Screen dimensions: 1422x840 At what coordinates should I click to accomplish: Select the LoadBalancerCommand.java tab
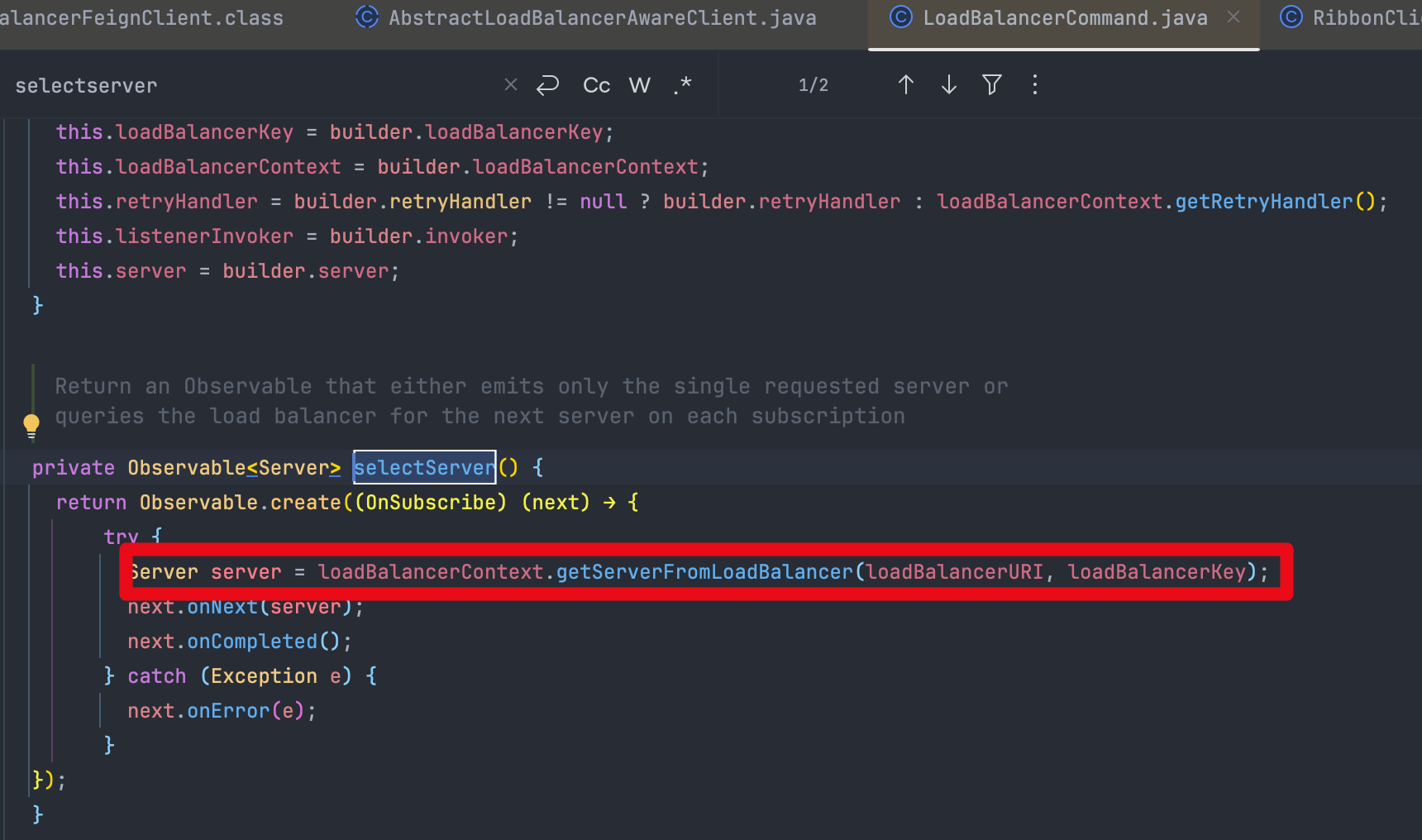coord(1064,17)
